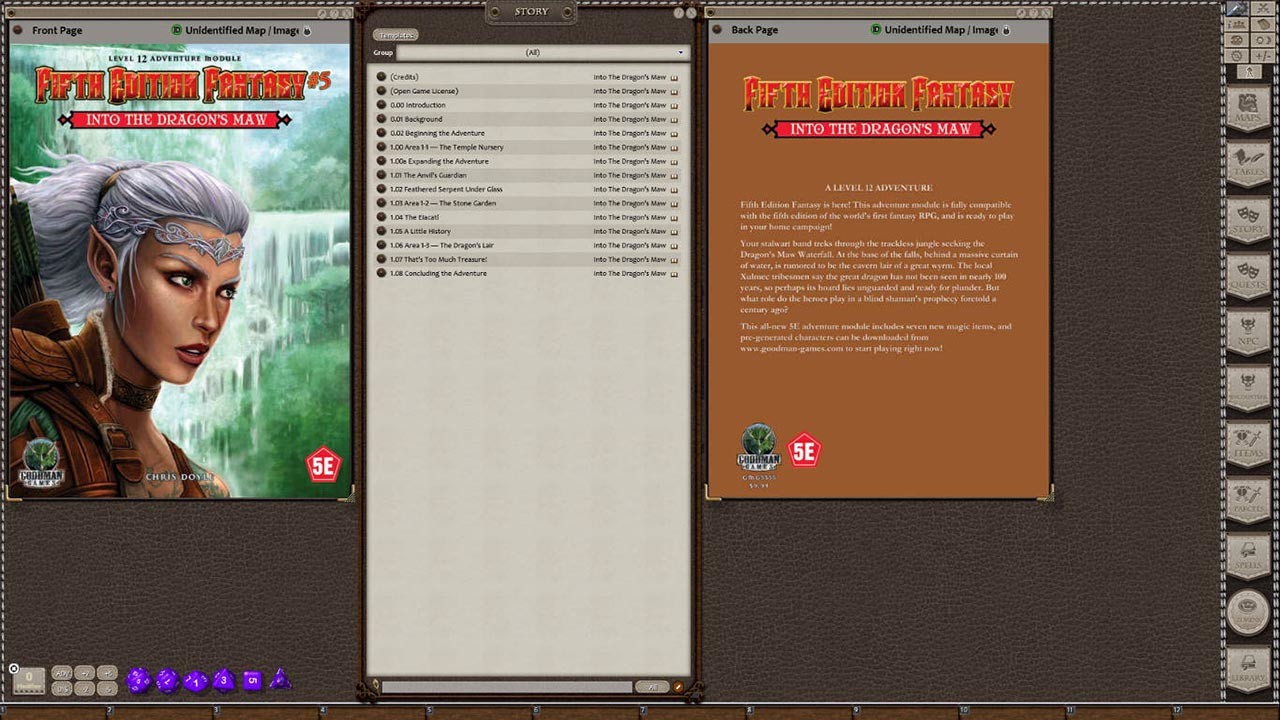The height and width of the screenshot is (720, 1280).
Task: Click the purple d12 die
Action: (167, 681)
